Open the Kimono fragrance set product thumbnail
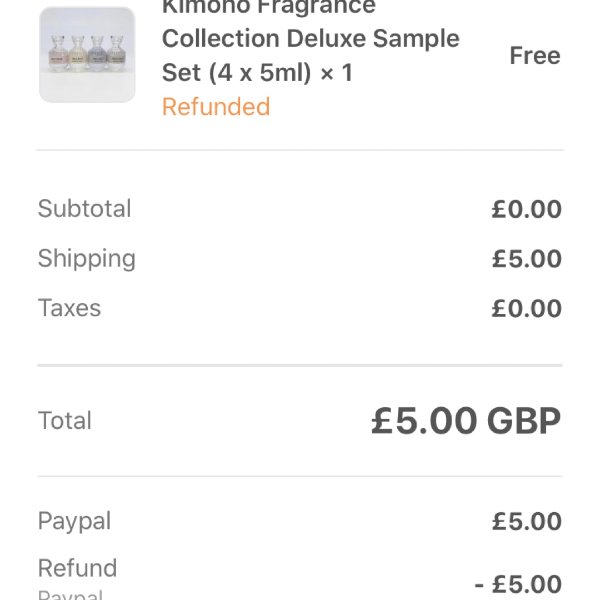 click(x=87, y=55)
